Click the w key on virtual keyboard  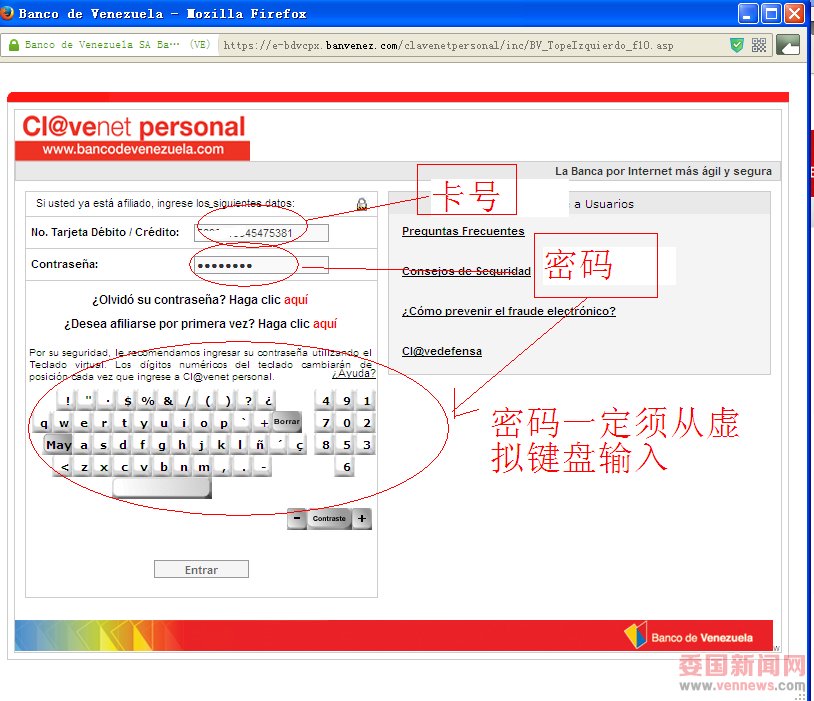pos(64,423)
